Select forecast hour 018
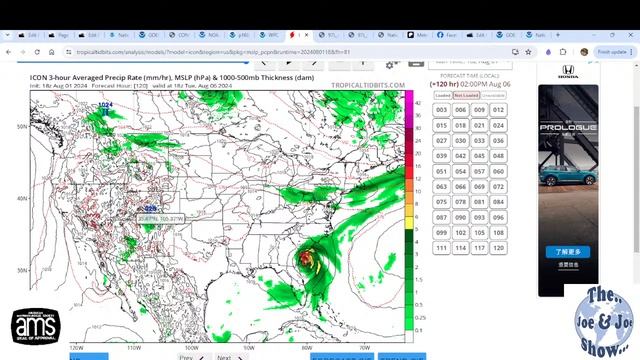 [460, 125]
